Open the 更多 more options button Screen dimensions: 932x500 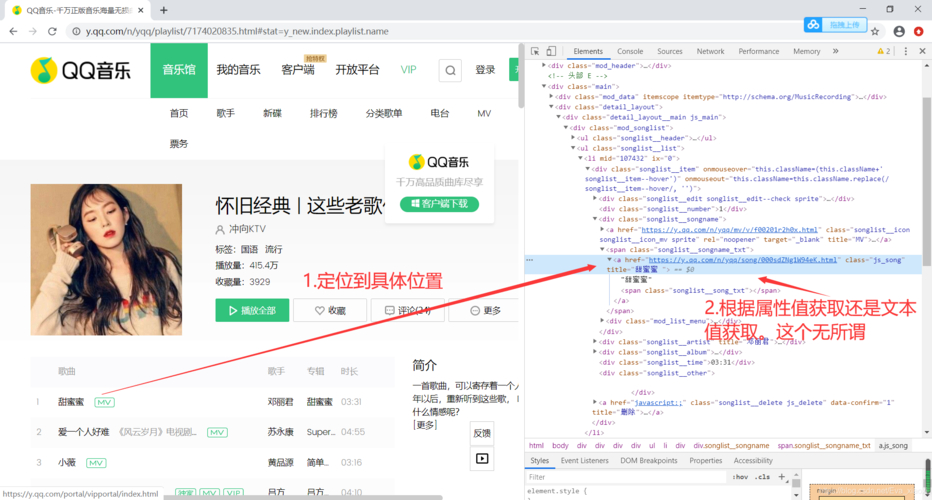(x=484, y=310)
